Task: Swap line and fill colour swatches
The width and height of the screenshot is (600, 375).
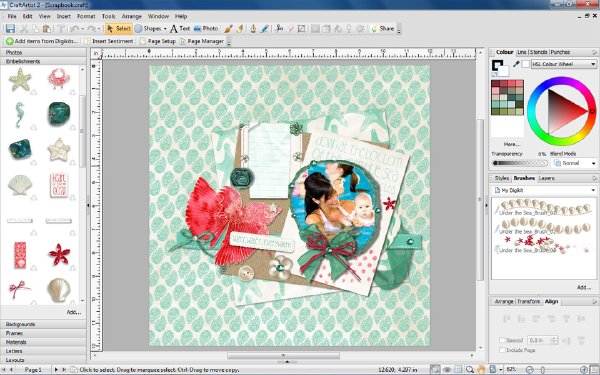Action: point(494,74)
